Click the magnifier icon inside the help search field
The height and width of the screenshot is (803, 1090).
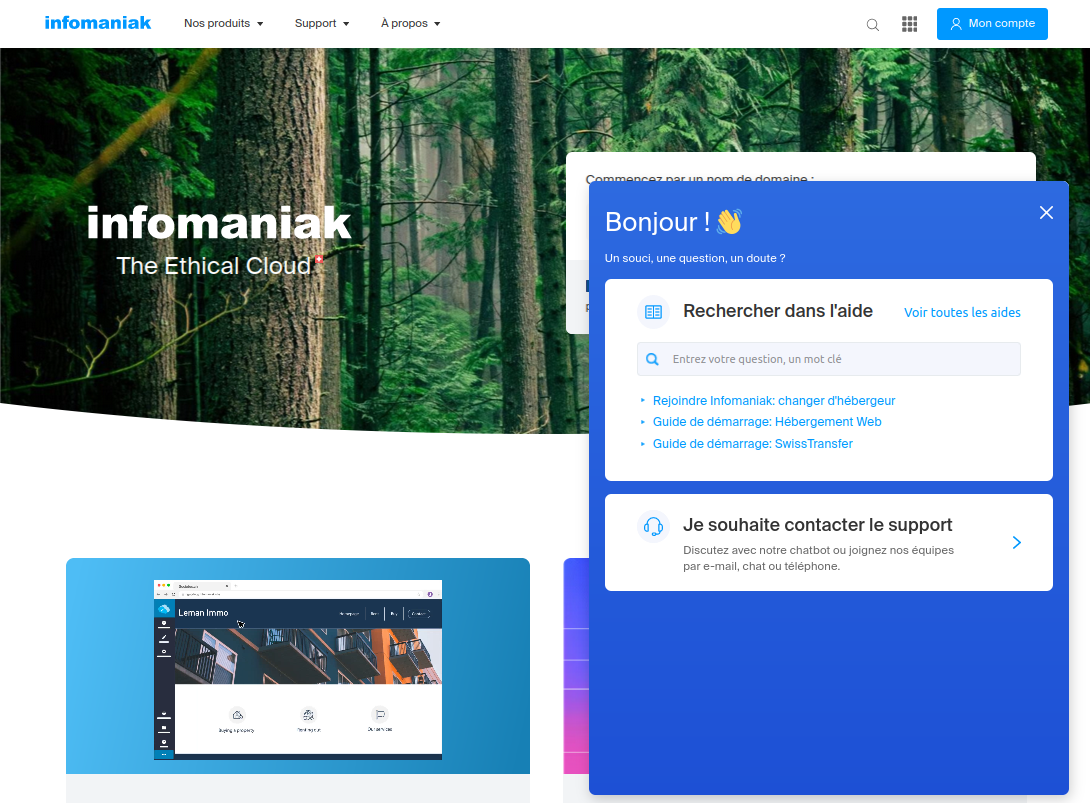tap(653, 359)
